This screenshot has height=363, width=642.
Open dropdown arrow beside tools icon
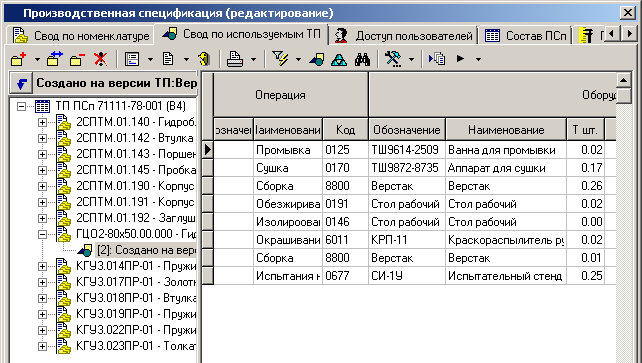pyautogui.click(x=411, y=60)
